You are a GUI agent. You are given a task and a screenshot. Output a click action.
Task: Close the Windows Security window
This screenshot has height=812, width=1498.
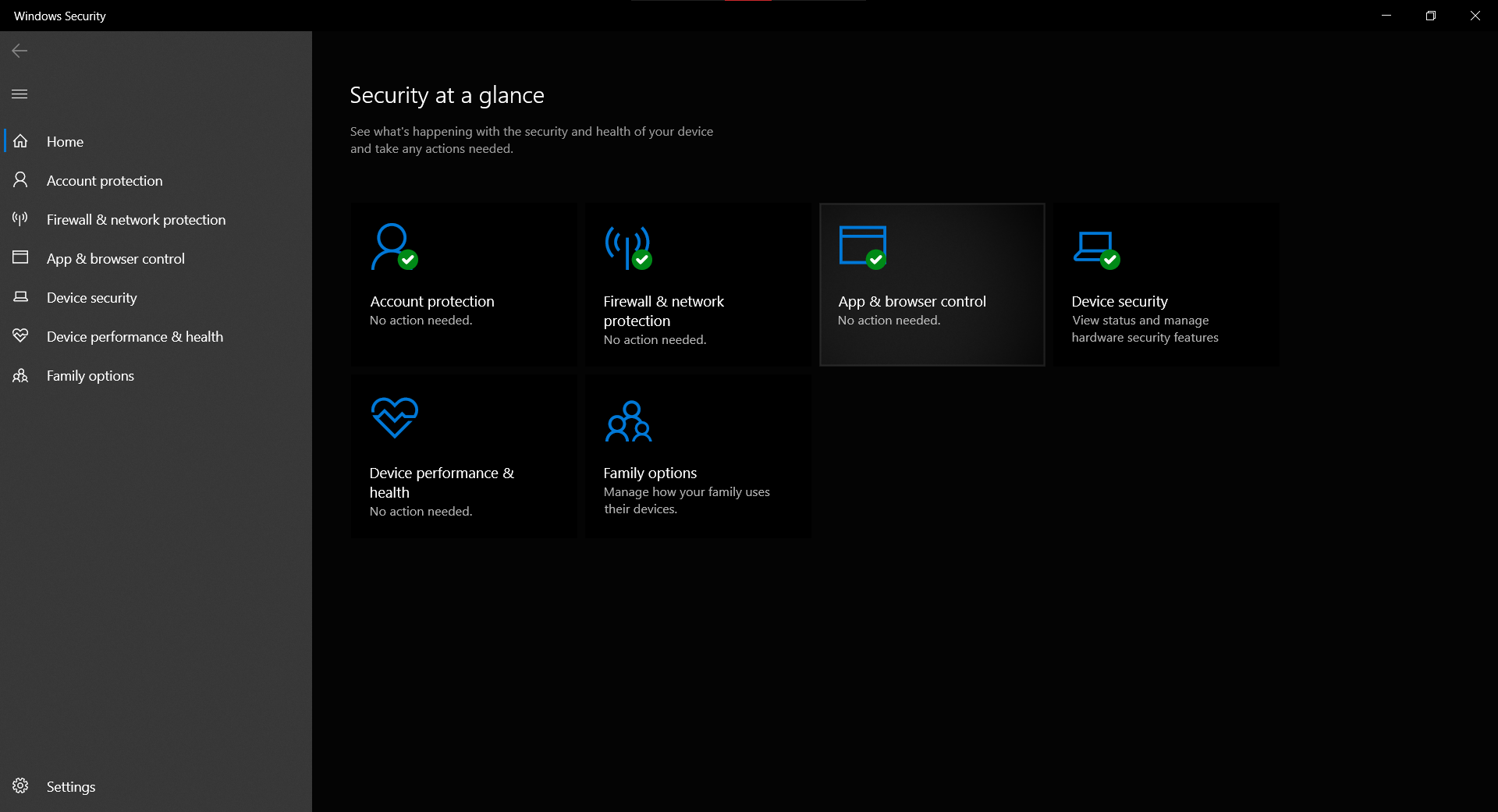[x=1475, y=16]
